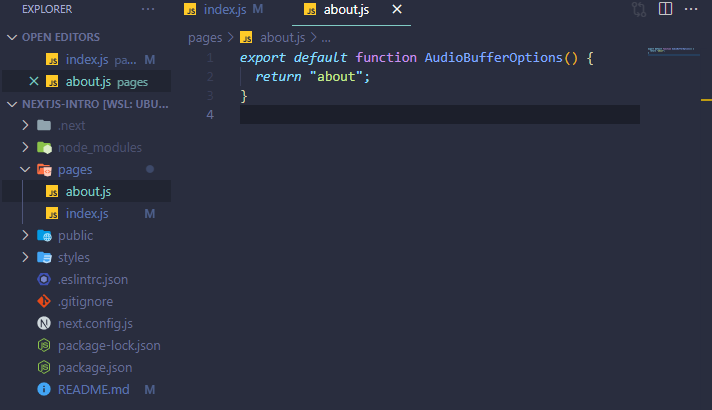Click the Split Editor Right icon

665,10
